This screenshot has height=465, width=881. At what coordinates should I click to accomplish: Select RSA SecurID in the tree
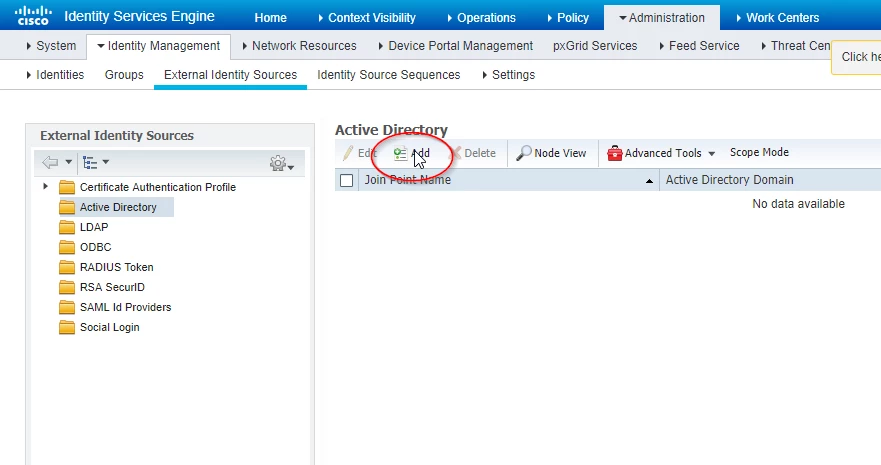[112, 288]
